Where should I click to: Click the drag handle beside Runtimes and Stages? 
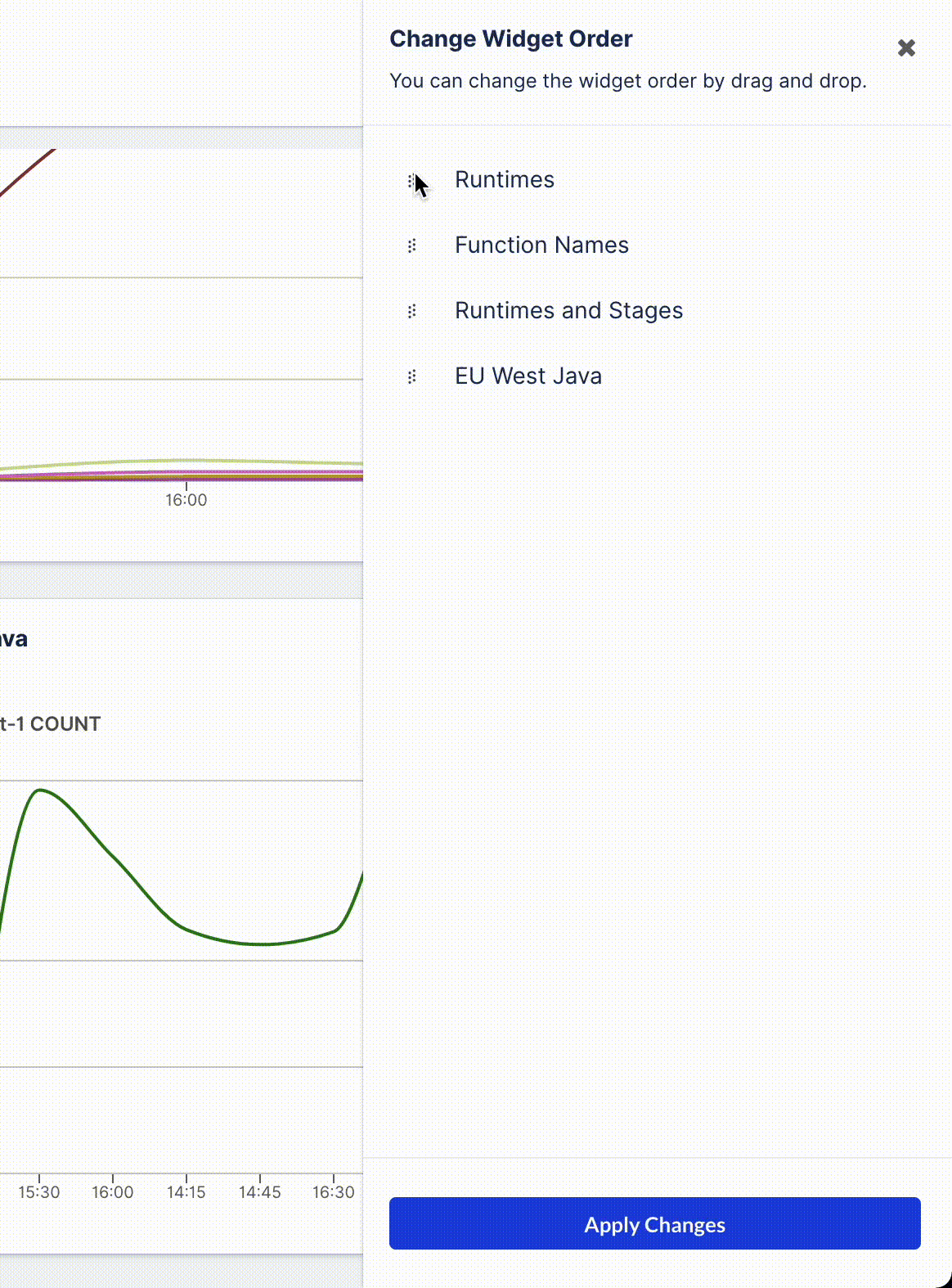411,311
